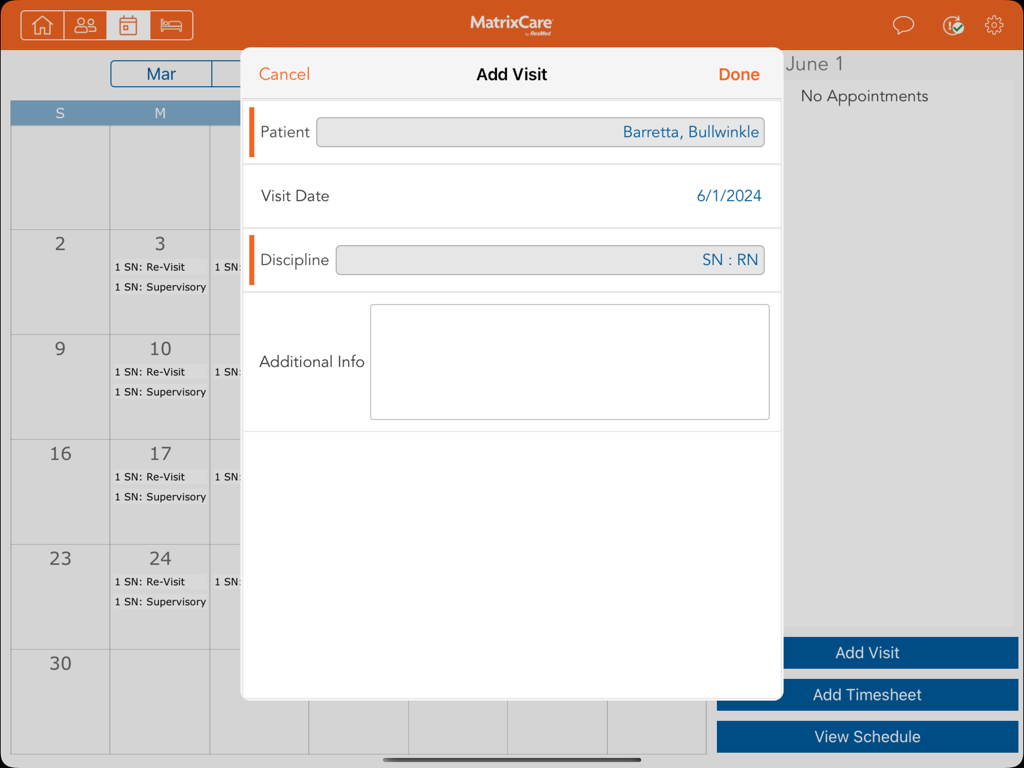The width and height of the screenshot is (1024, 768).
Task: Open the Patients list via people icon
Action: click(85, 25)
